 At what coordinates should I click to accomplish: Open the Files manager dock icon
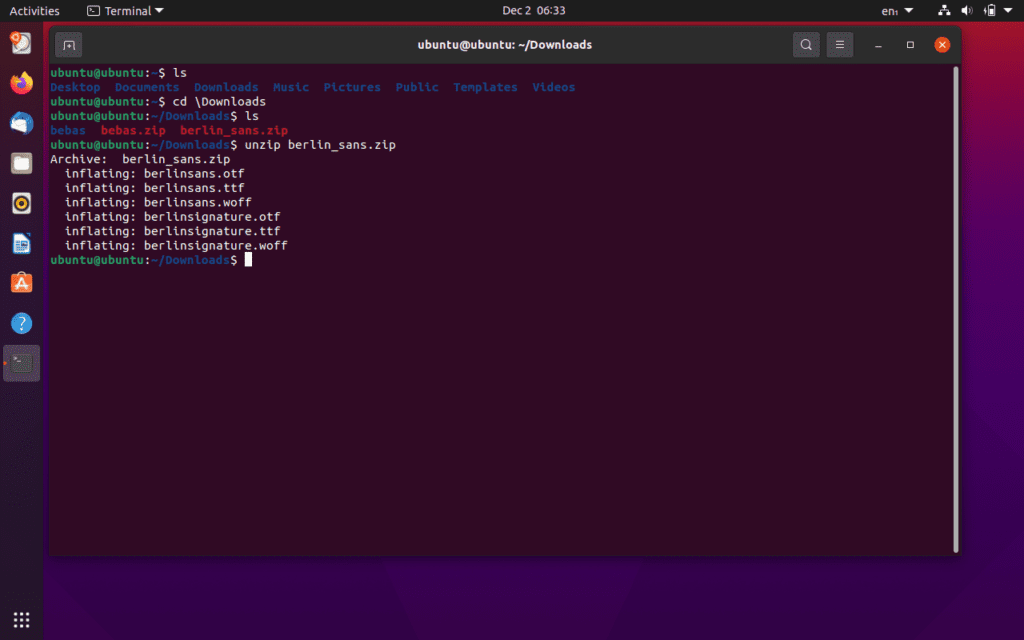[x=22, y=163]
